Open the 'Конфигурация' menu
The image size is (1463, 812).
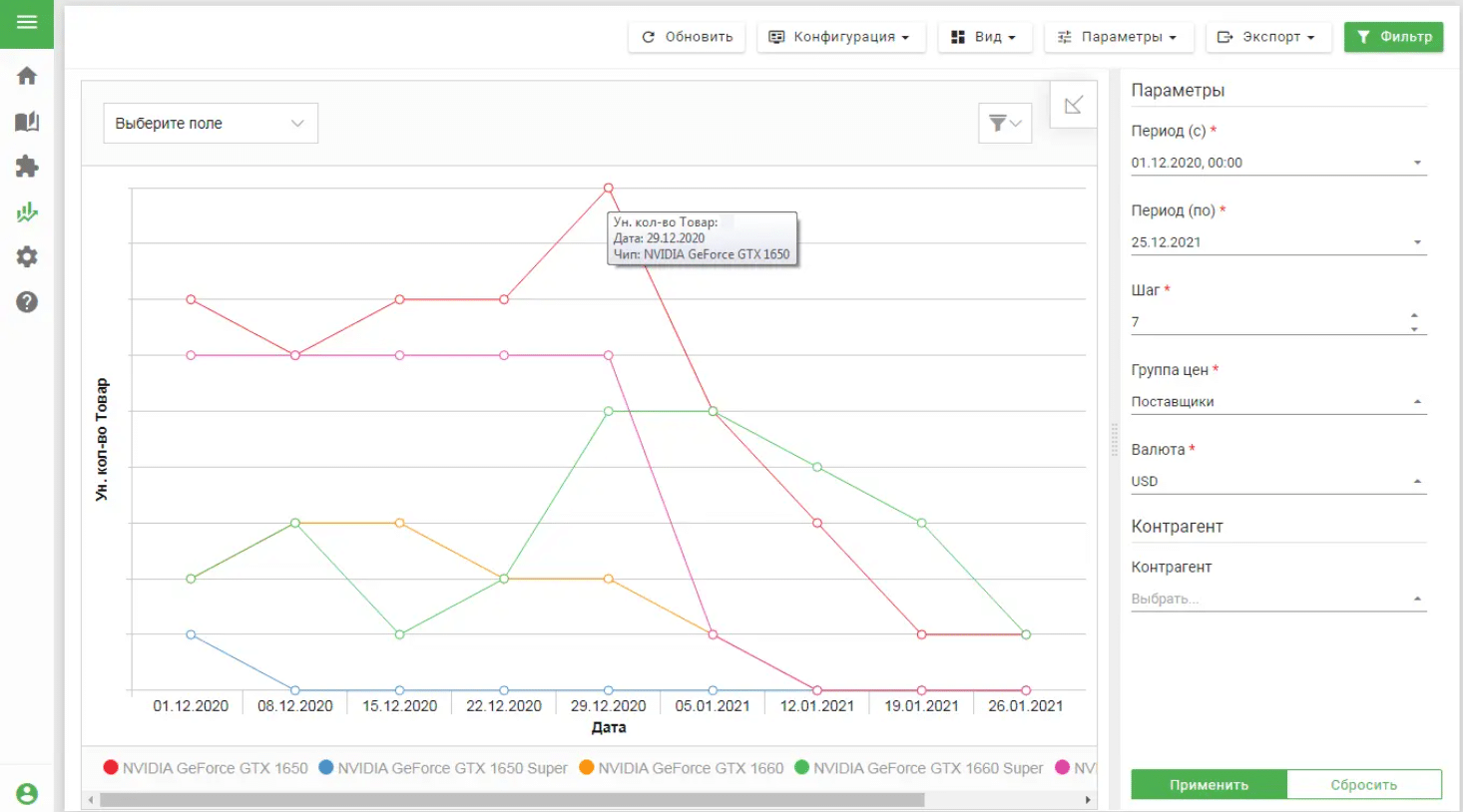(840, 37)
